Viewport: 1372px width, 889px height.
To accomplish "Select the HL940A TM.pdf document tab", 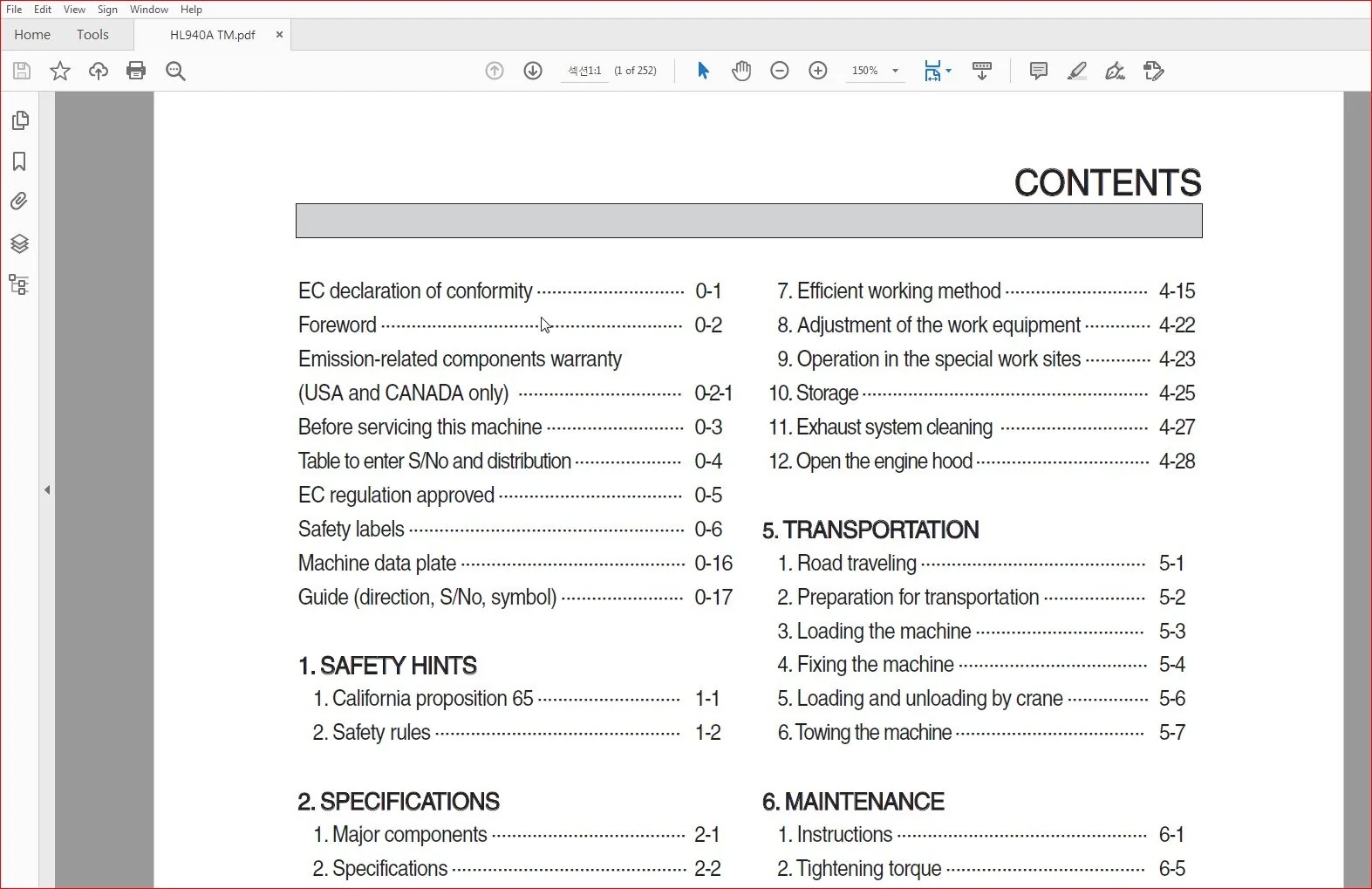I will point(212,35).
